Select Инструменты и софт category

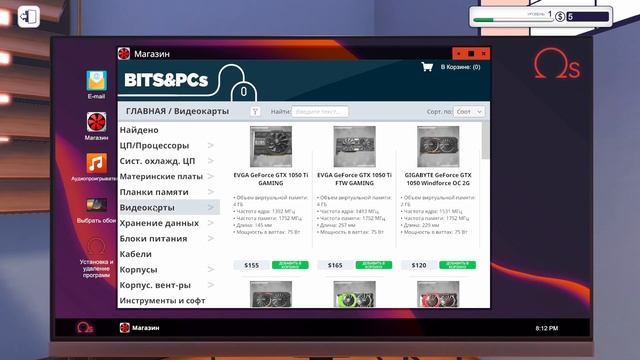[x=162, y=300]
